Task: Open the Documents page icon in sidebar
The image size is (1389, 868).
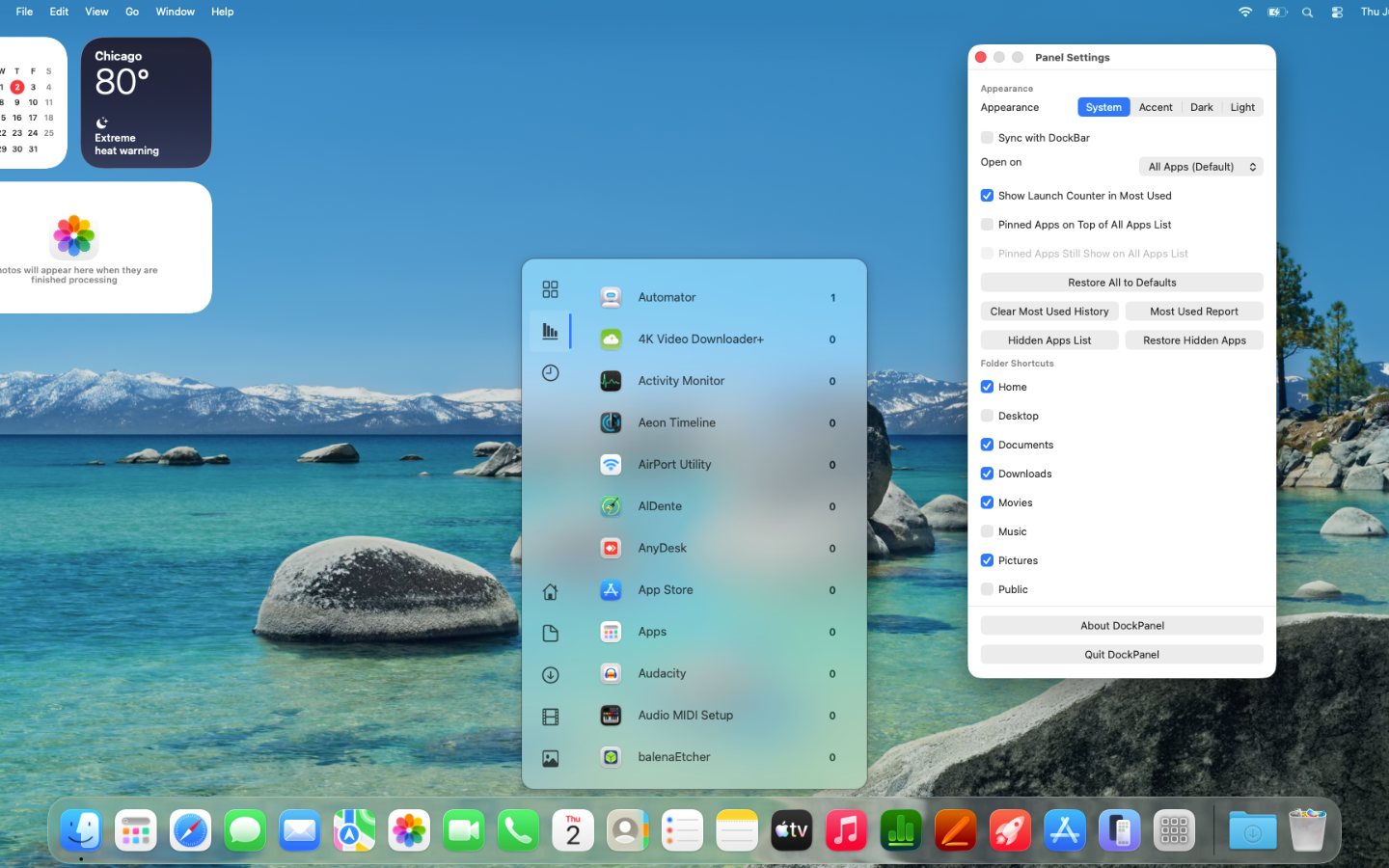Action: 550,633
